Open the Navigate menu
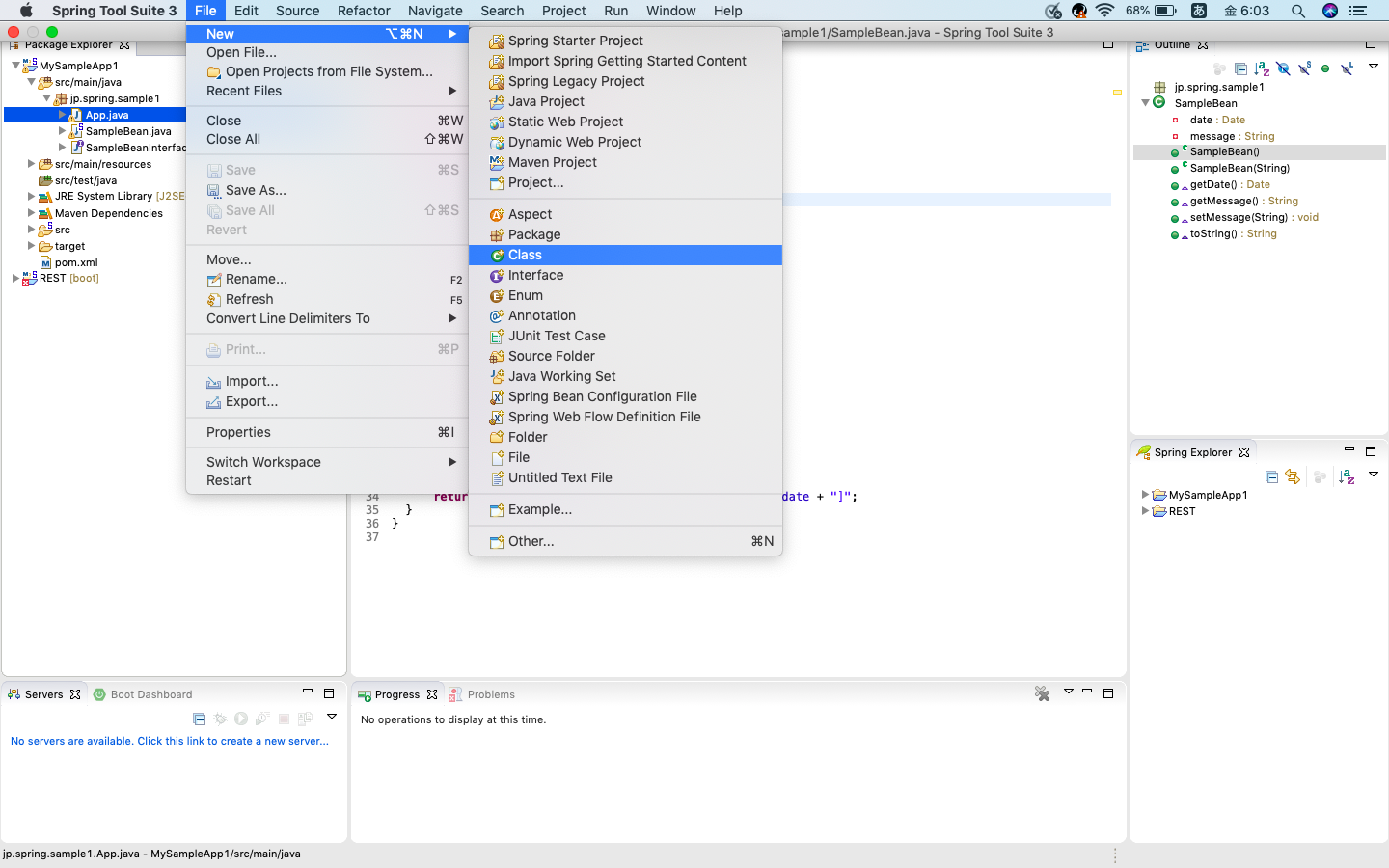Image resolution: width=1389 pixels, height=868 pixels. tap(435, 11)
